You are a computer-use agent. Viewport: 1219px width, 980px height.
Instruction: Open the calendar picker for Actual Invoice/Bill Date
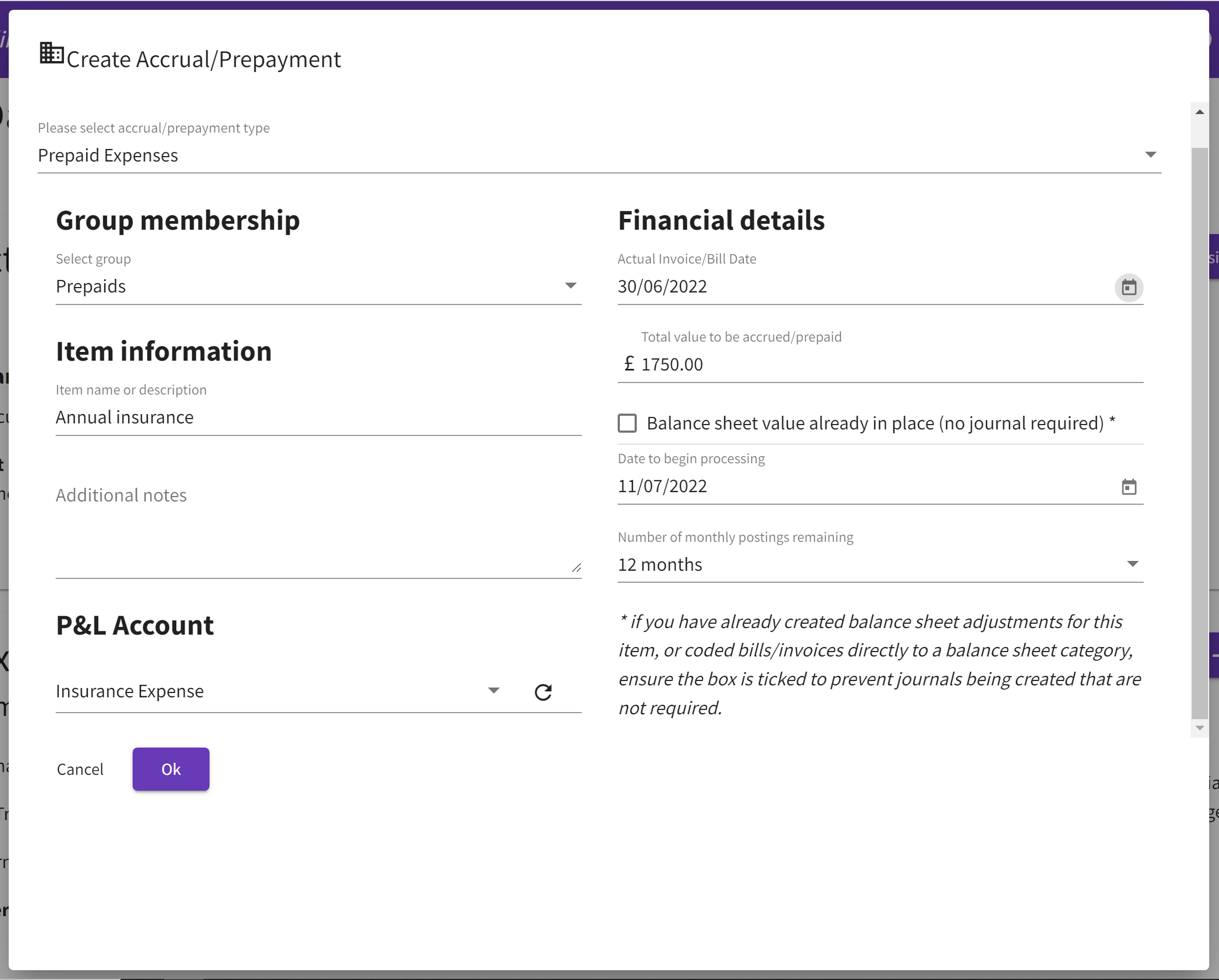[x=1128, y=288]
